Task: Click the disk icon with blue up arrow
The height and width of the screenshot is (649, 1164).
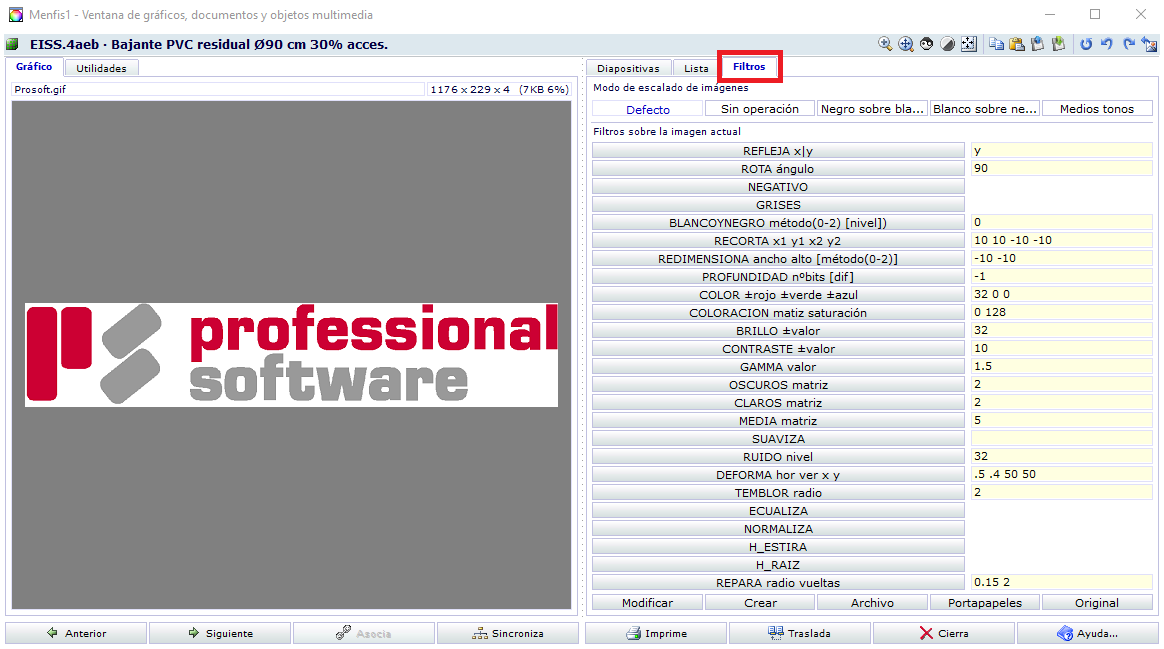Action: tap(1038, 45)
